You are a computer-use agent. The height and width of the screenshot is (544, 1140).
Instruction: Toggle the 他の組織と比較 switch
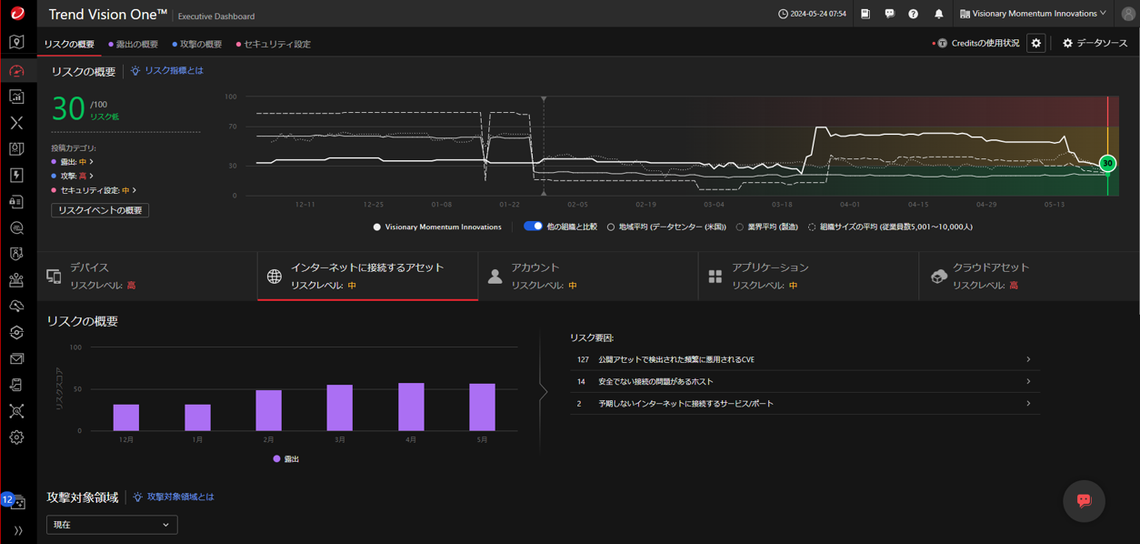pos(534,226)
